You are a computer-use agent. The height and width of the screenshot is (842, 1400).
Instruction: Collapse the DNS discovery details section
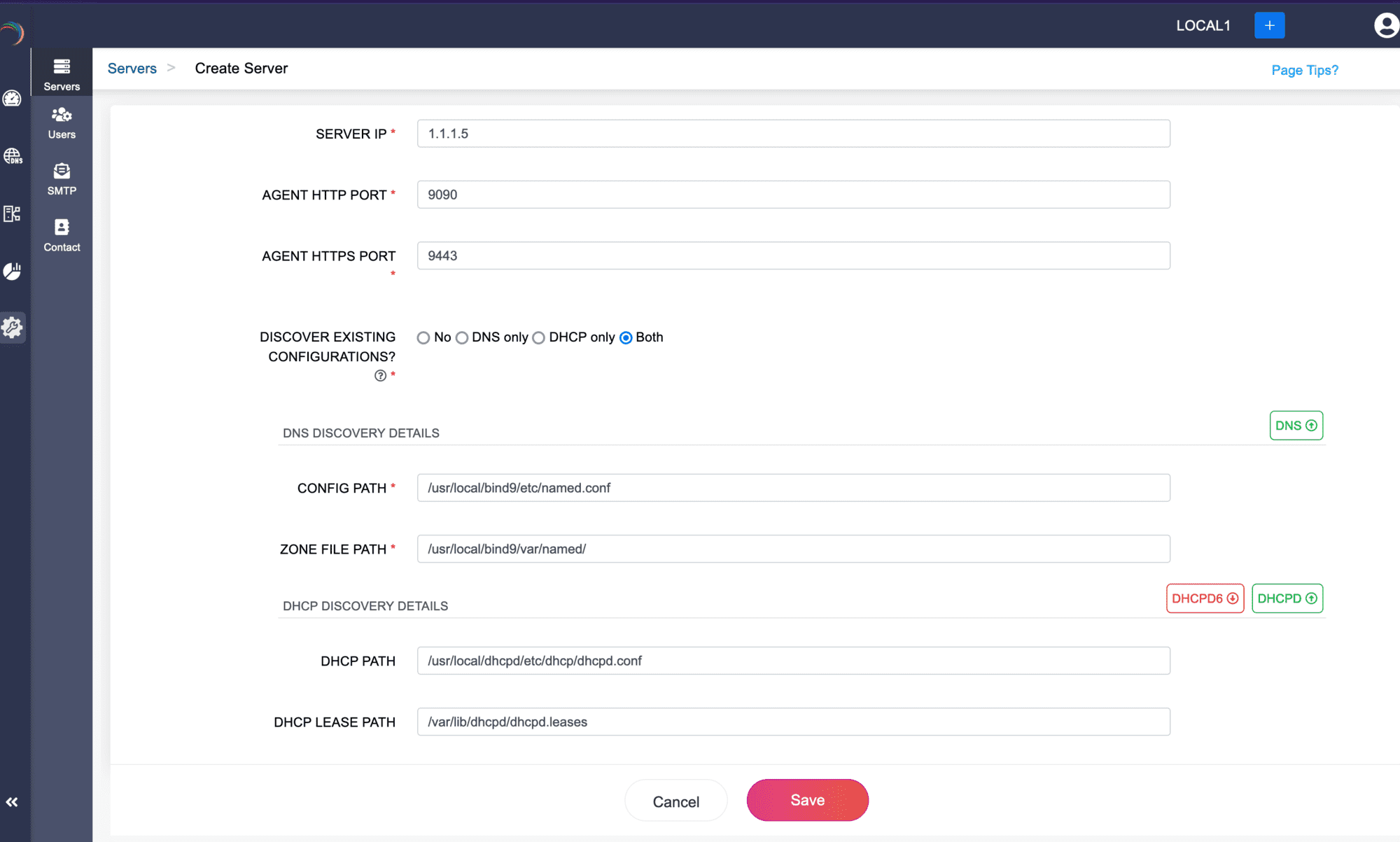coord(1296,425)
